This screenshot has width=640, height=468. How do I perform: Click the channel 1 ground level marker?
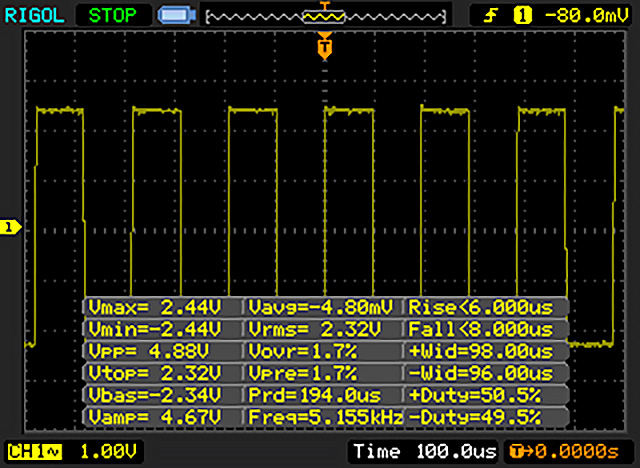pyautogui.click(x=10, y=228)
